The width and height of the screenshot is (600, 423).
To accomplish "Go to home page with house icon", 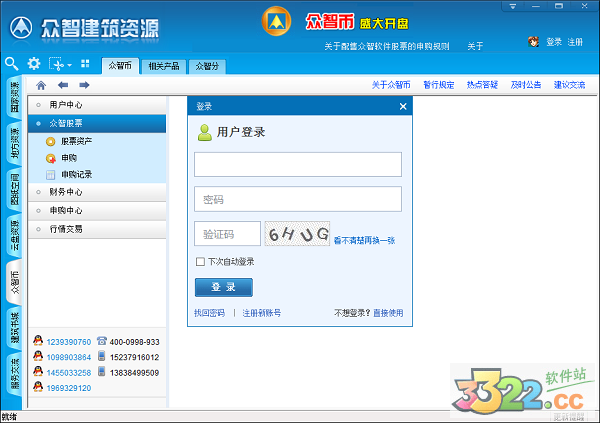I will pyautogui.click(x=41, y=85).
